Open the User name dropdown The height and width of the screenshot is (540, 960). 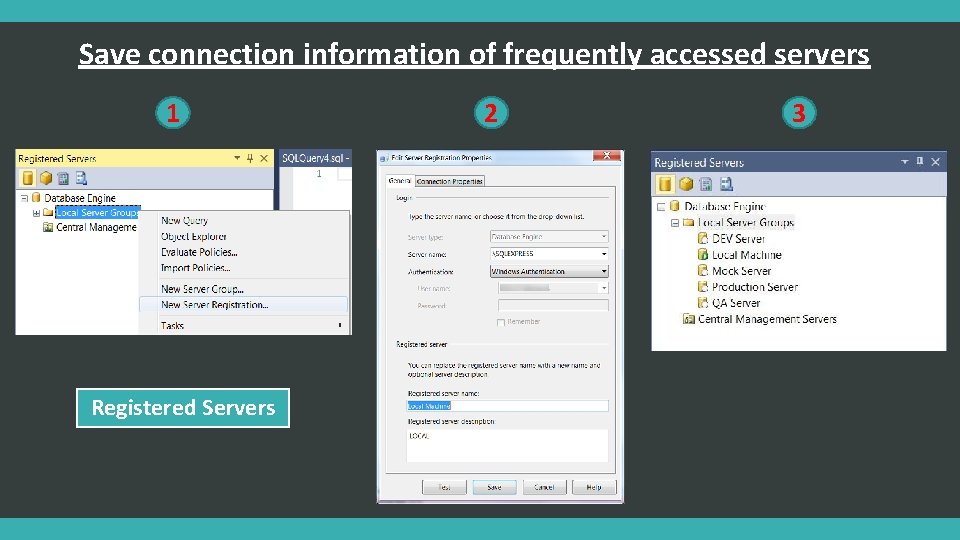604,288
